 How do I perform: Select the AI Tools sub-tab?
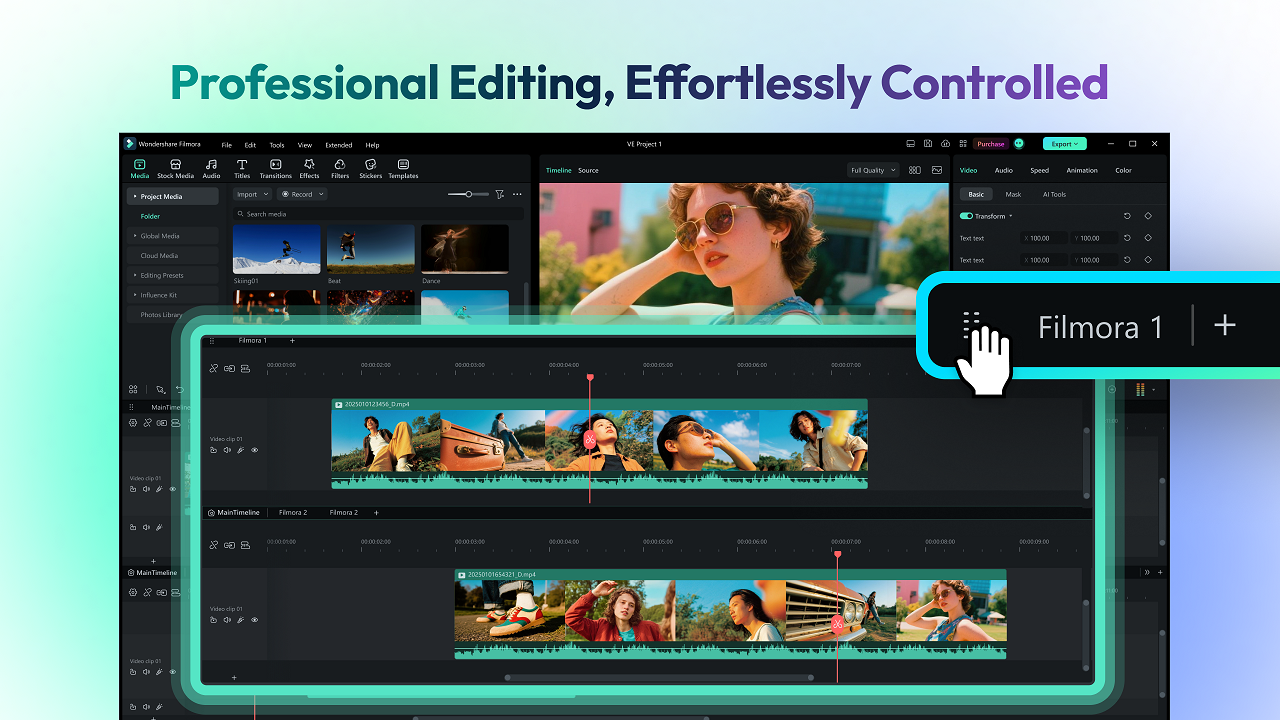coord(1054,194)
